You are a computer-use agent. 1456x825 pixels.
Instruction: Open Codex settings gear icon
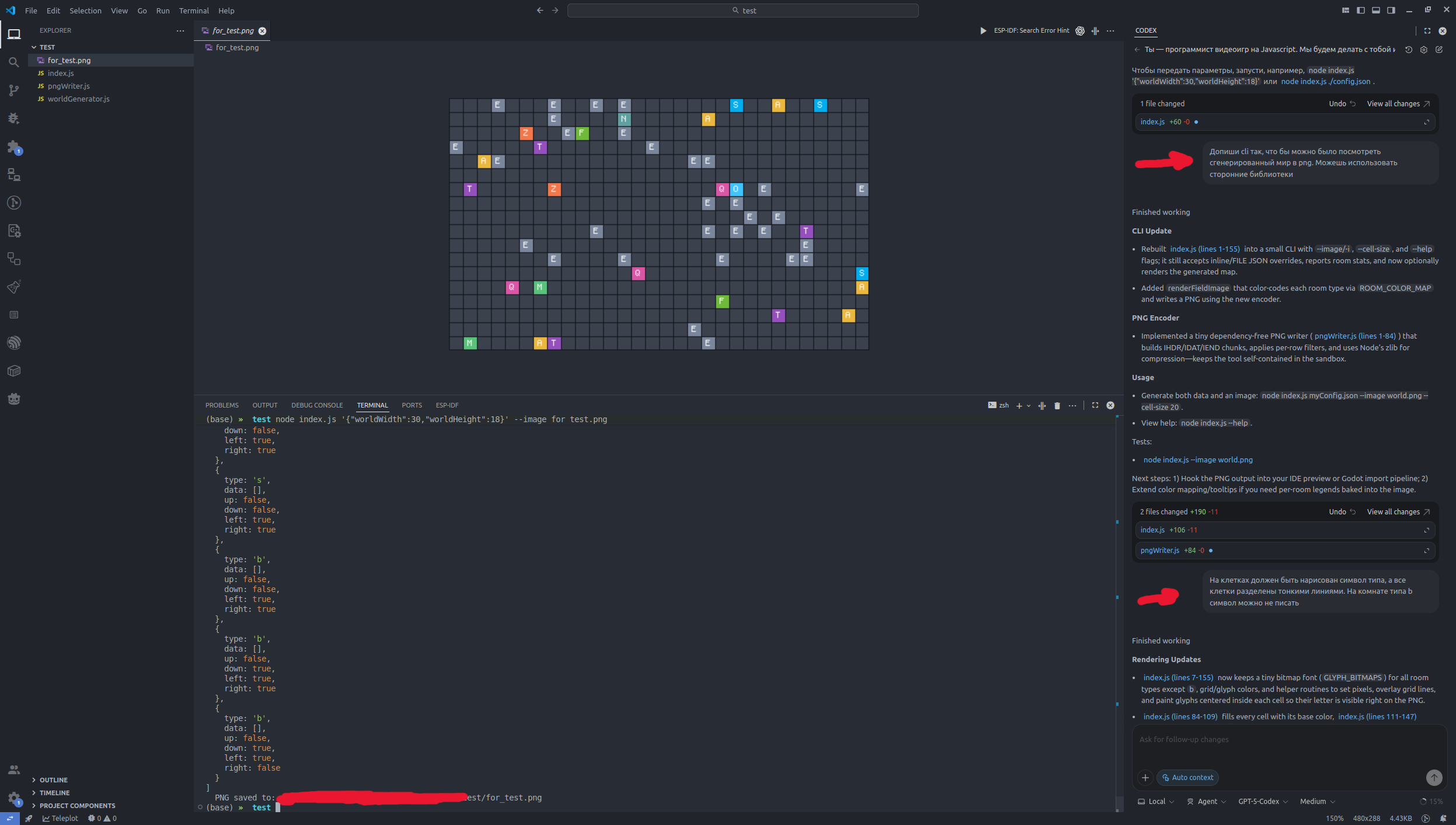pos(1424,50)
